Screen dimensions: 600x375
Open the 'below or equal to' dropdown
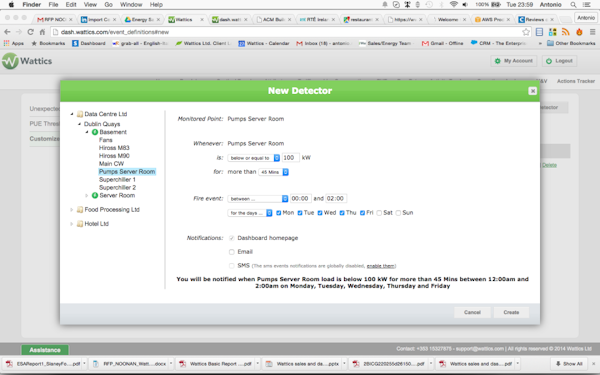tap(254, 158)
